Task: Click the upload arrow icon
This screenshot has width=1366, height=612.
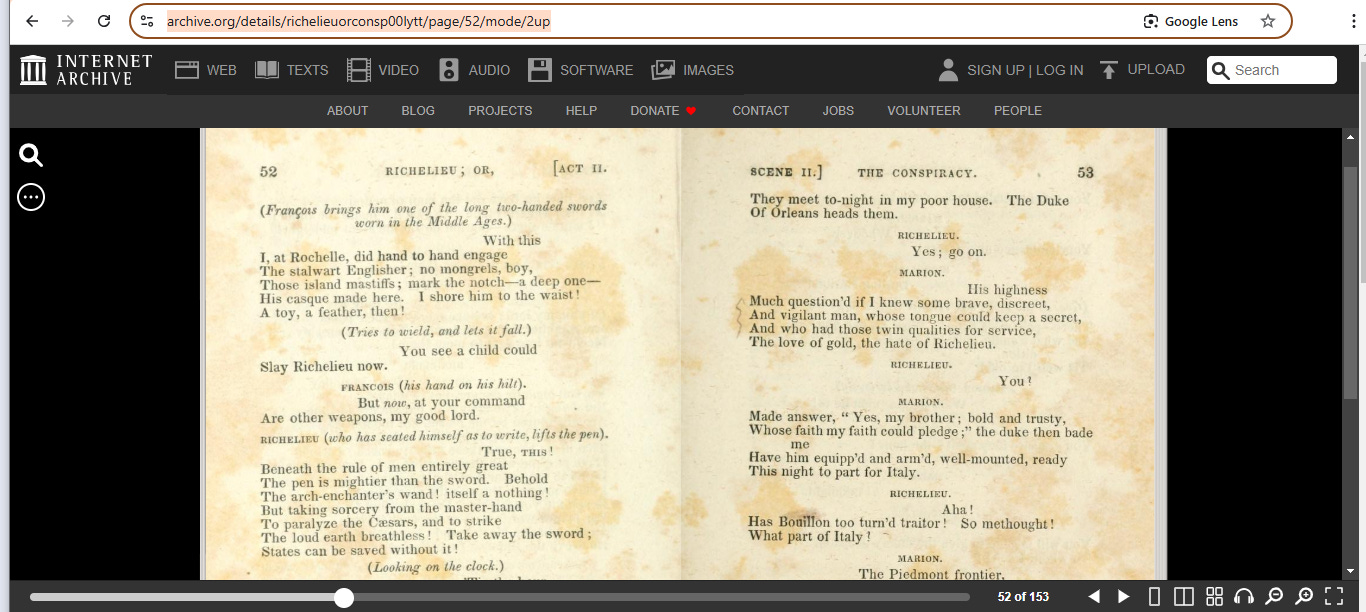Action: click(x=1108, y=70)
